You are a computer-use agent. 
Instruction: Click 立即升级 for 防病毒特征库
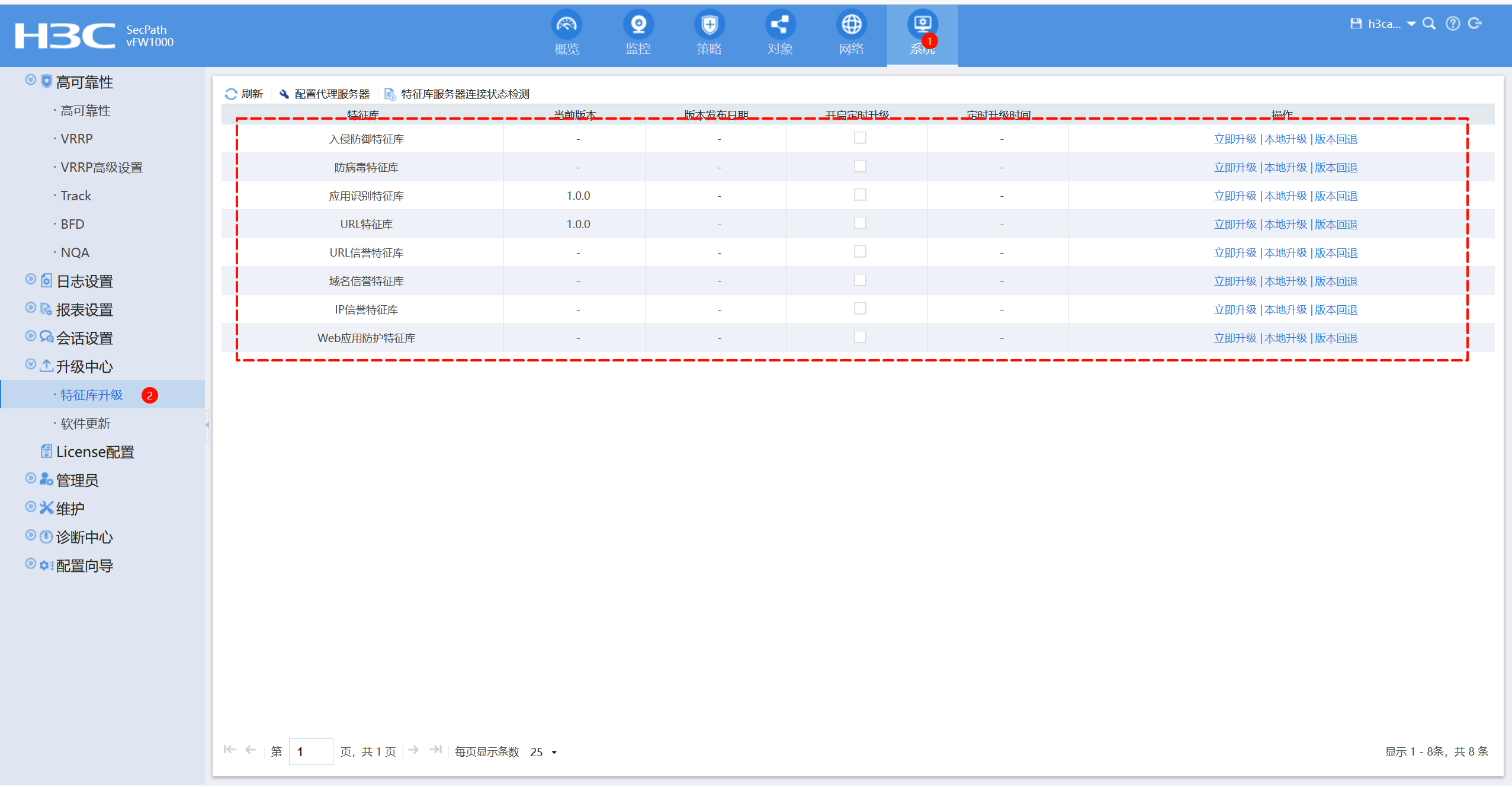point(1235,168)
